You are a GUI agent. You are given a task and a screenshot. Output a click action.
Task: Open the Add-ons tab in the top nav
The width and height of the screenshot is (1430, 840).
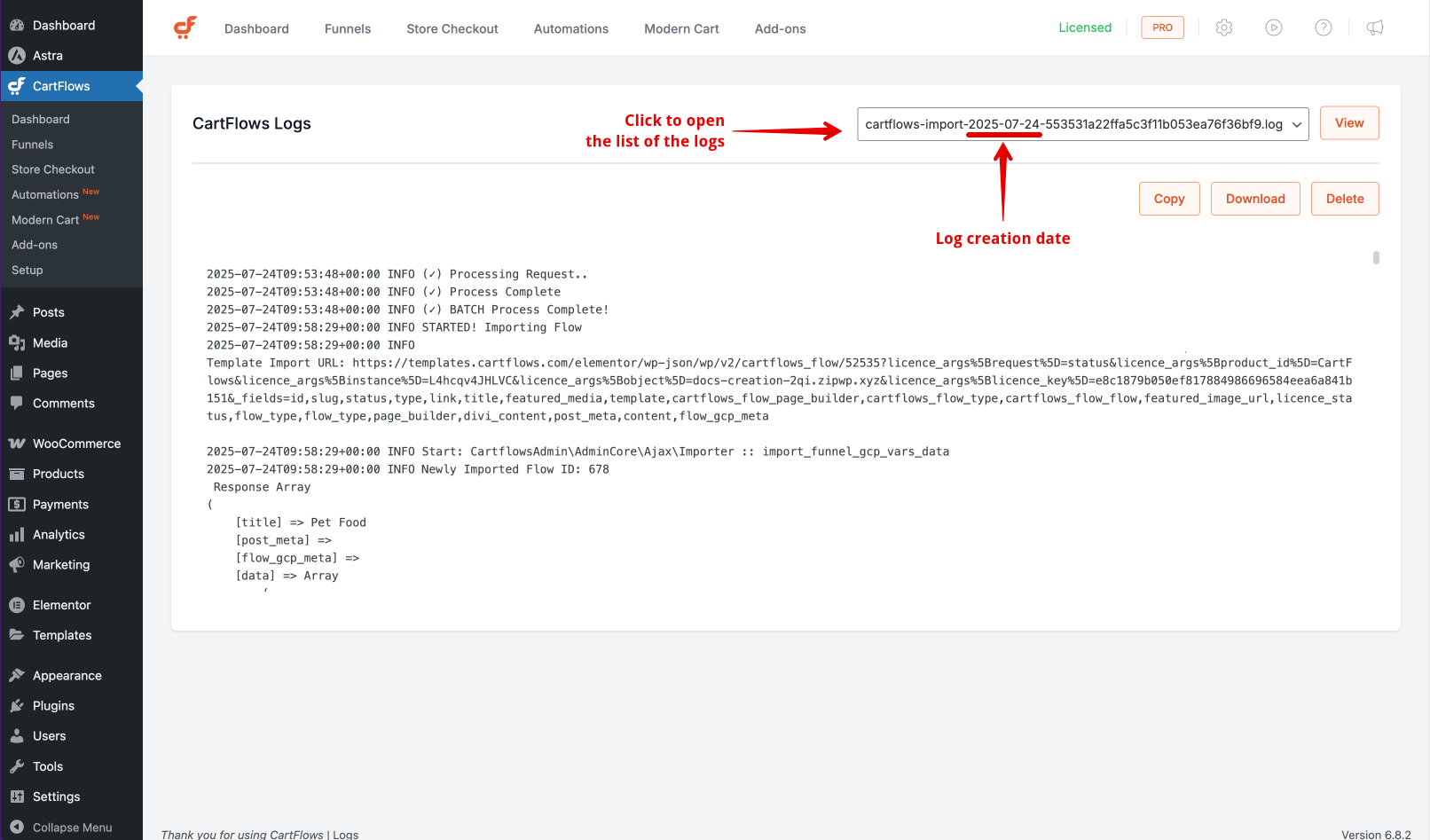[781, 28]
